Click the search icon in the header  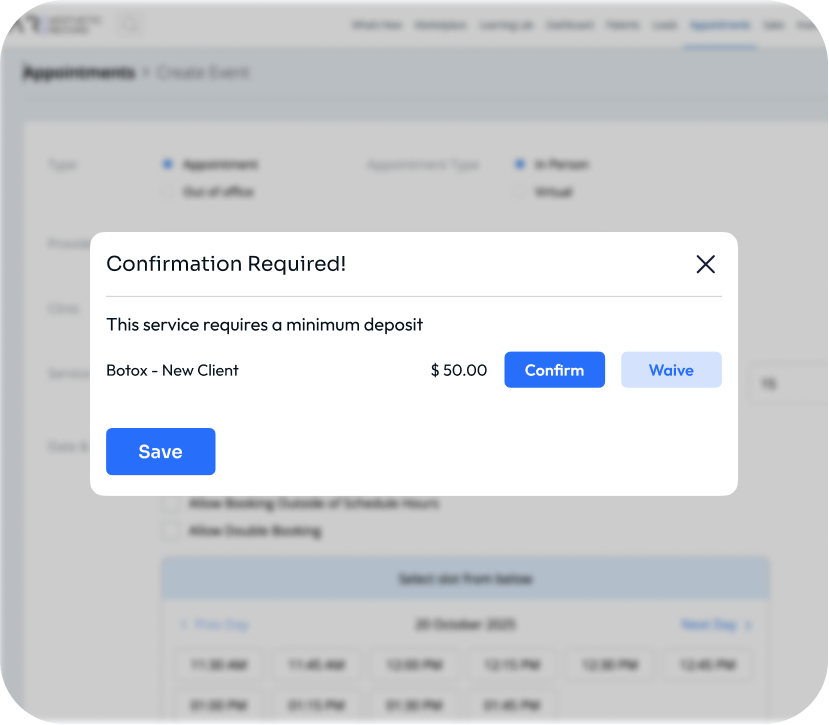(x=132, y=26)
